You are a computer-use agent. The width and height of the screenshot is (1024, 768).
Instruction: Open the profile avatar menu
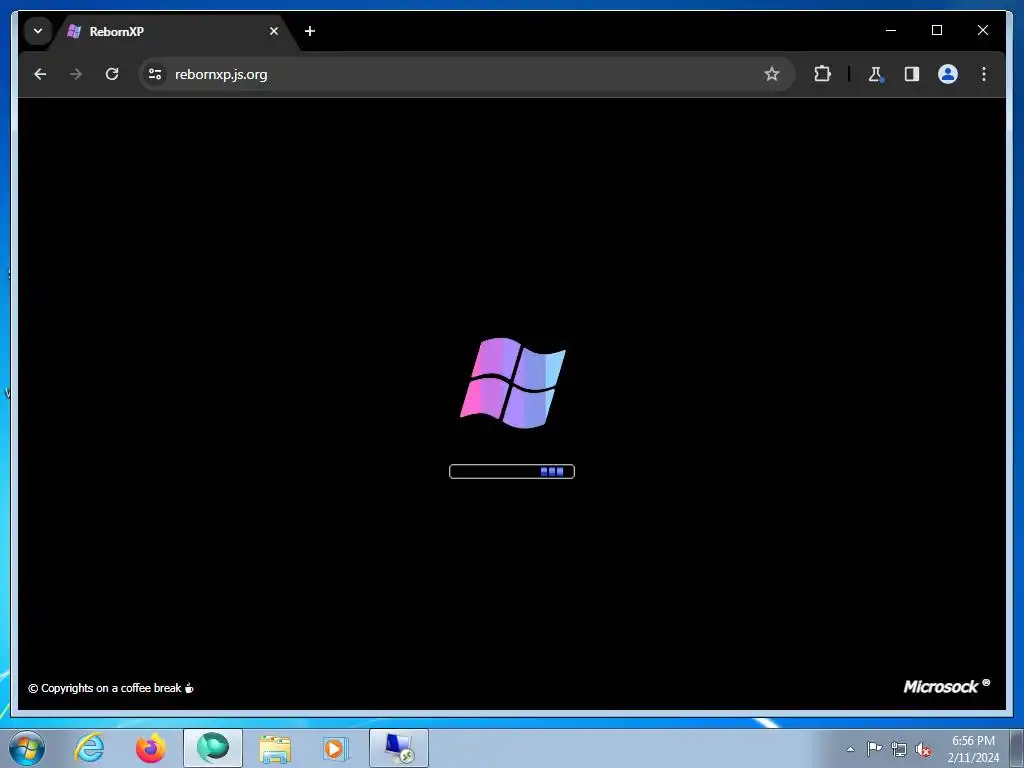point(948,74)
